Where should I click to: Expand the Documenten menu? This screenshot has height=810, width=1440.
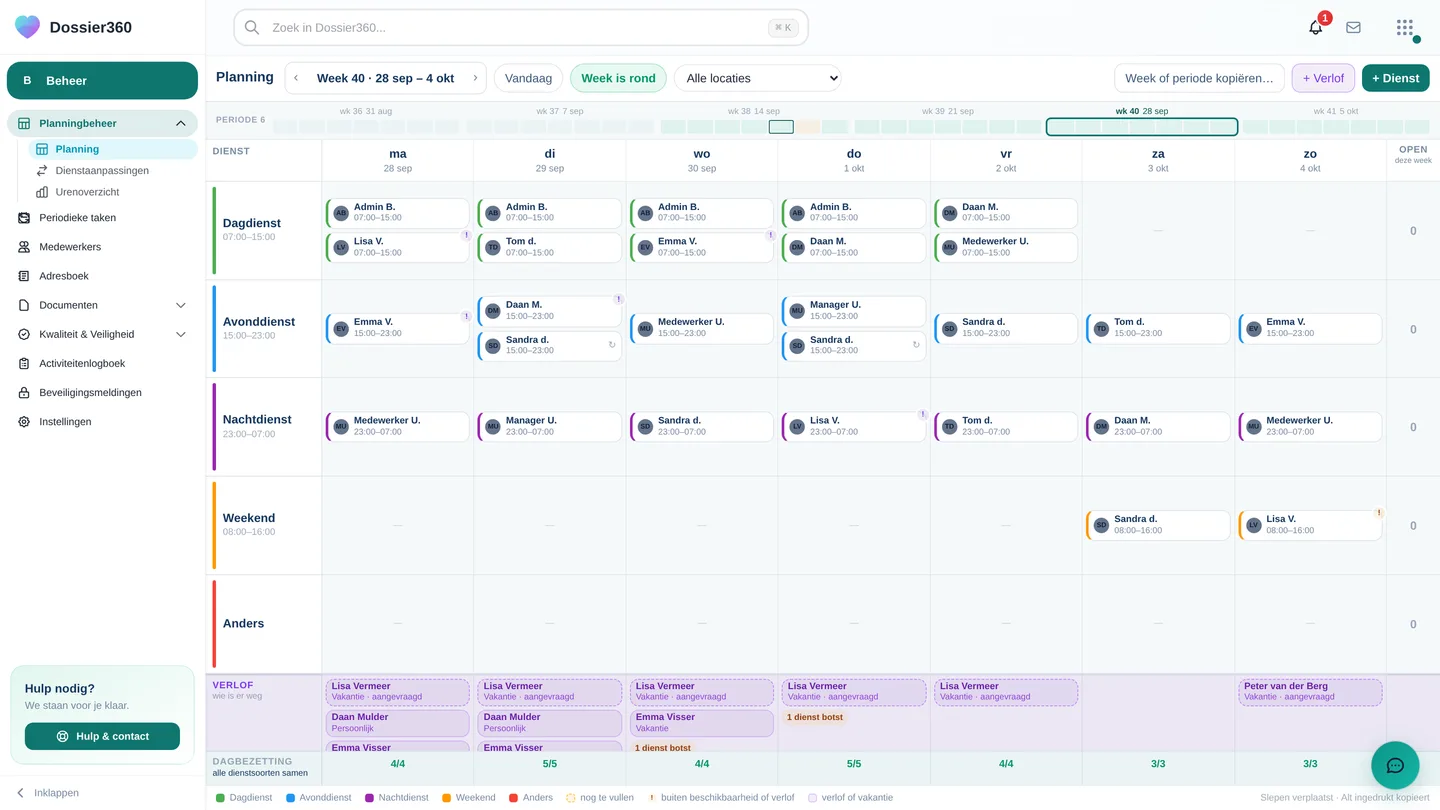[x=102, y=305]
